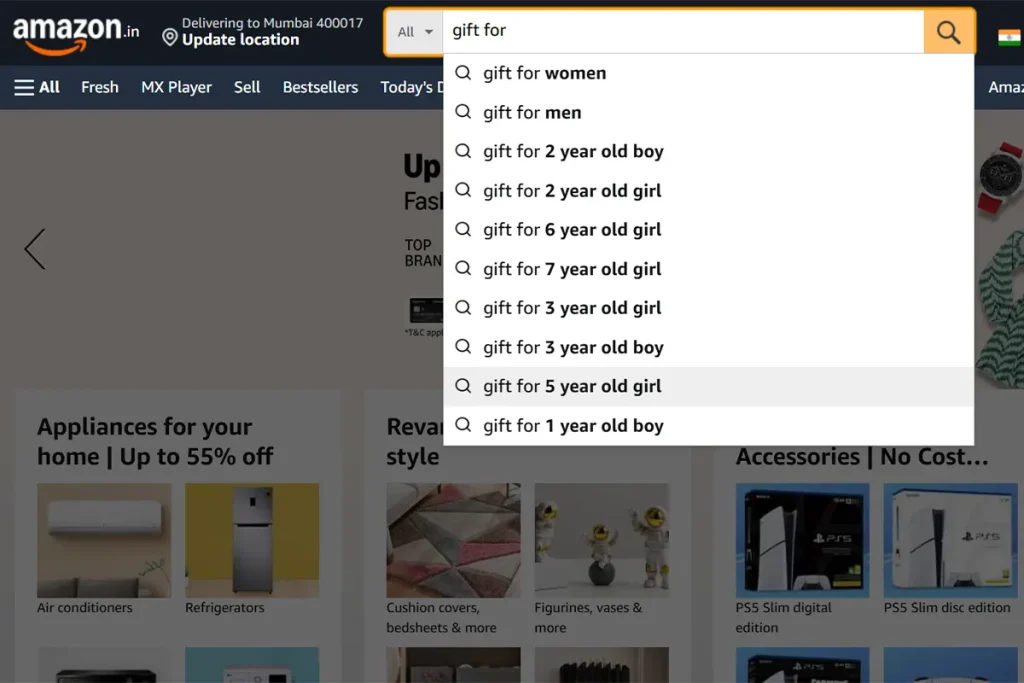This screenshot has width=1024, height=683.
Task: Open the All hamburger menu icon
Action: point(24,87)
